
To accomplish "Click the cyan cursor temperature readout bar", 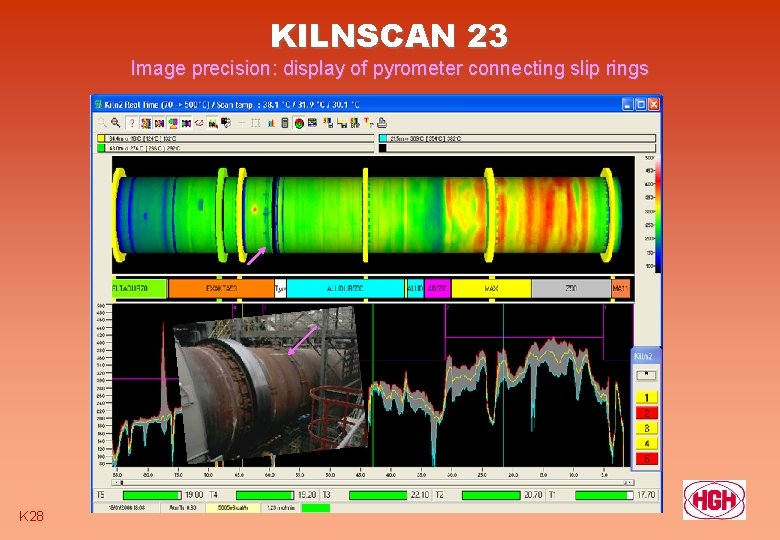I will [x=521, y=139].
